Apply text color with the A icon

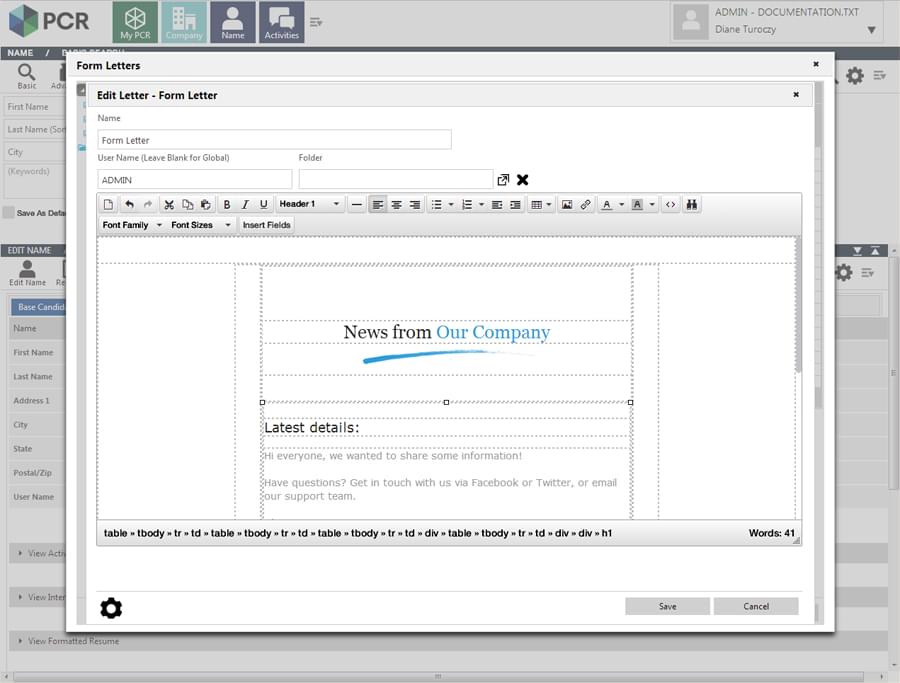coord(607,204)
